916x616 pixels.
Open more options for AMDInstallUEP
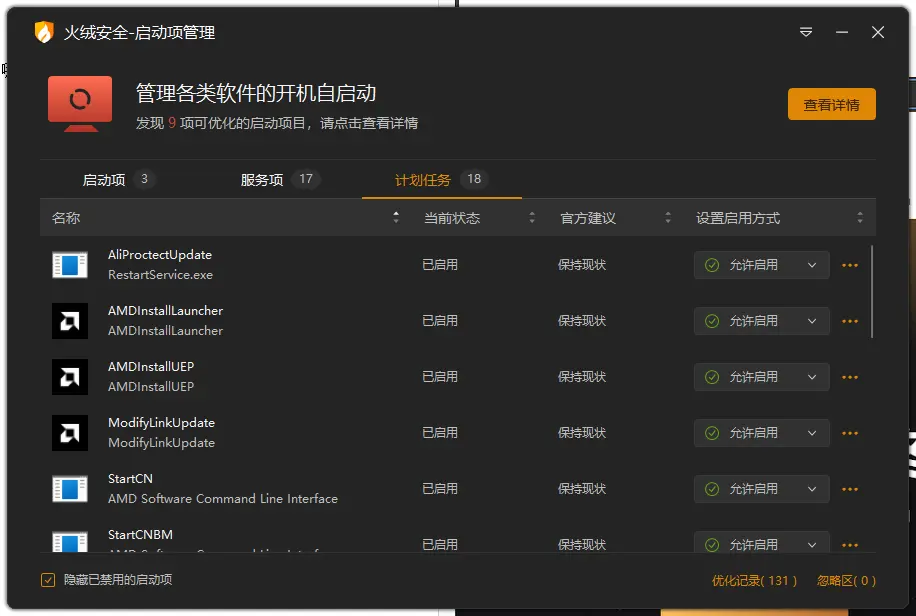pyautogui.click(x=850, y=378)
